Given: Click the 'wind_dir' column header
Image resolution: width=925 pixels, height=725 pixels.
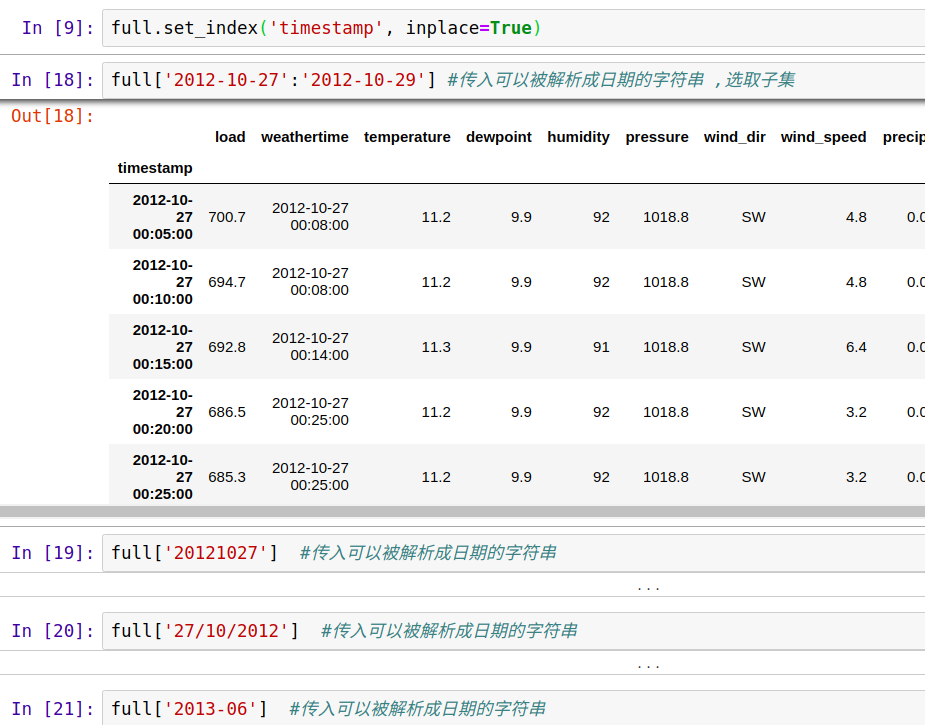Looking at the screenshot, I should [x=734, y=137].
